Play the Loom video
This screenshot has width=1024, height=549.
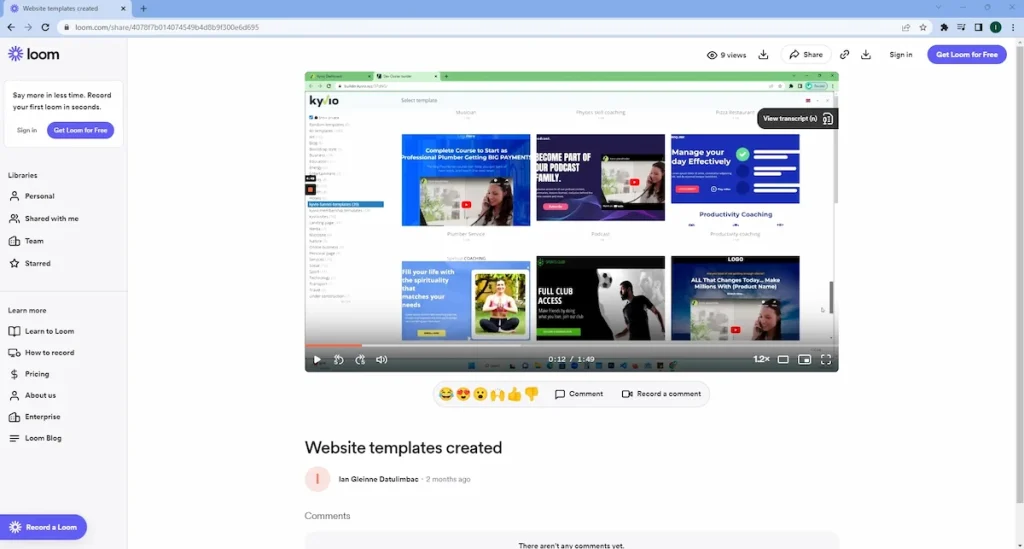click(317, 359)
